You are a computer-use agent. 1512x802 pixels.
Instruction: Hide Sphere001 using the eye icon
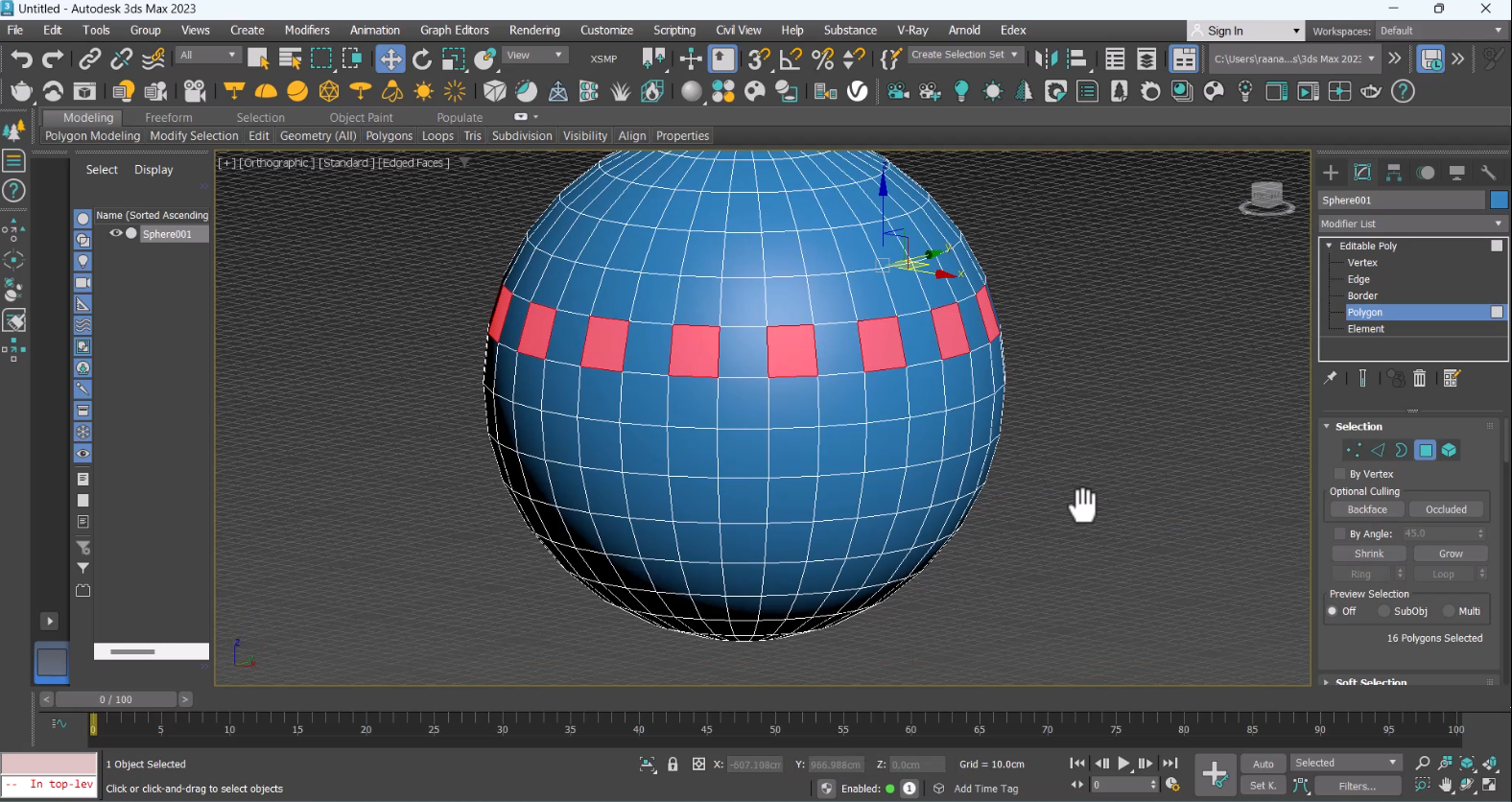pyautogui.click(x=115, y=233)
